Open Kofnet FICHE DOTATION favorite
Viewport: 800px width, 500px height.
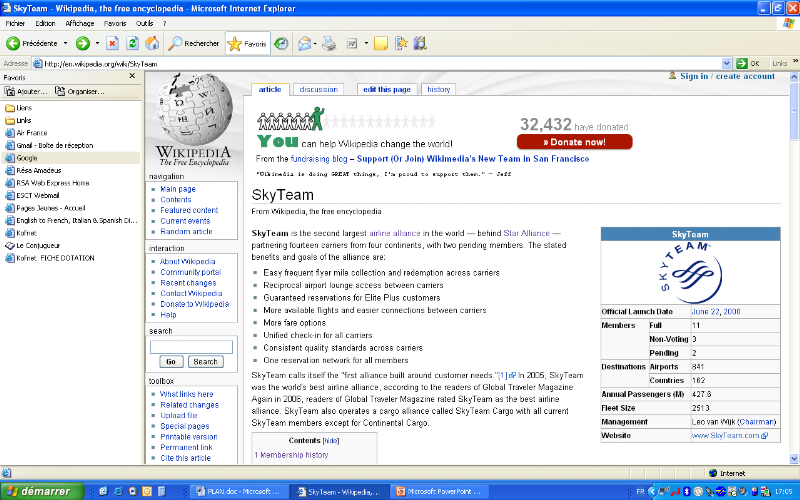pos(50,258)
